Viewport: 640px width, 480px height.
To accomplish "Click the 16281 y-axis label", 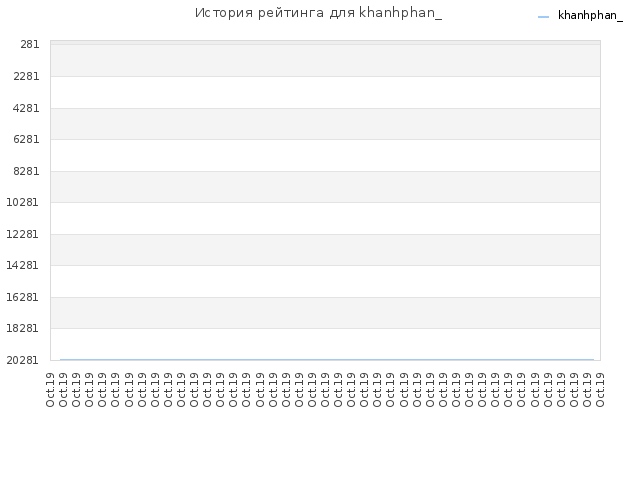I will click(22, 297).
